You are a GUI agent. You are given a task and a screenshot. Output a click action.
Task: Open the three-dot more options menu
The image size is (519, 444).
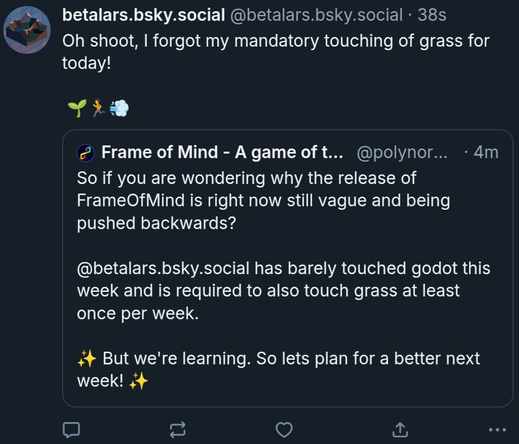[497, 430]
